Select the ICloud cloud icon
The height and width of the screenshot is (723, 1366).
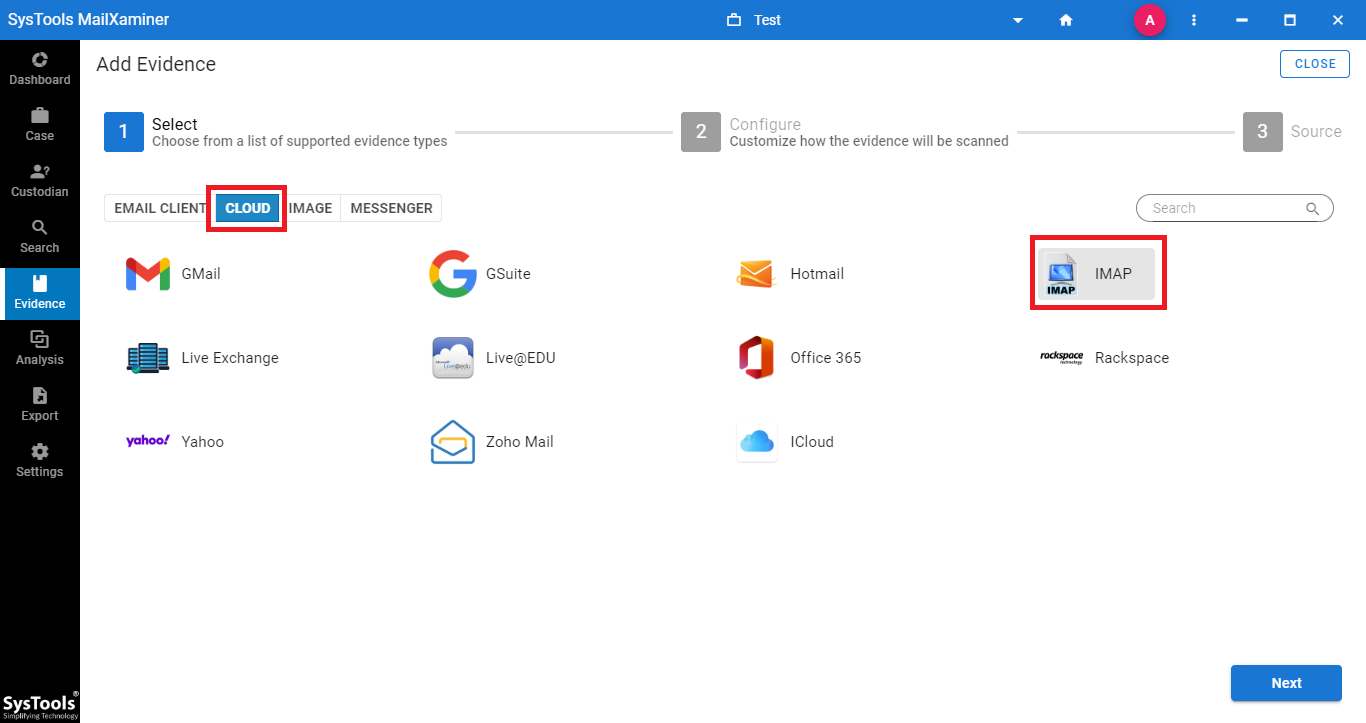[x=757, y=442]
